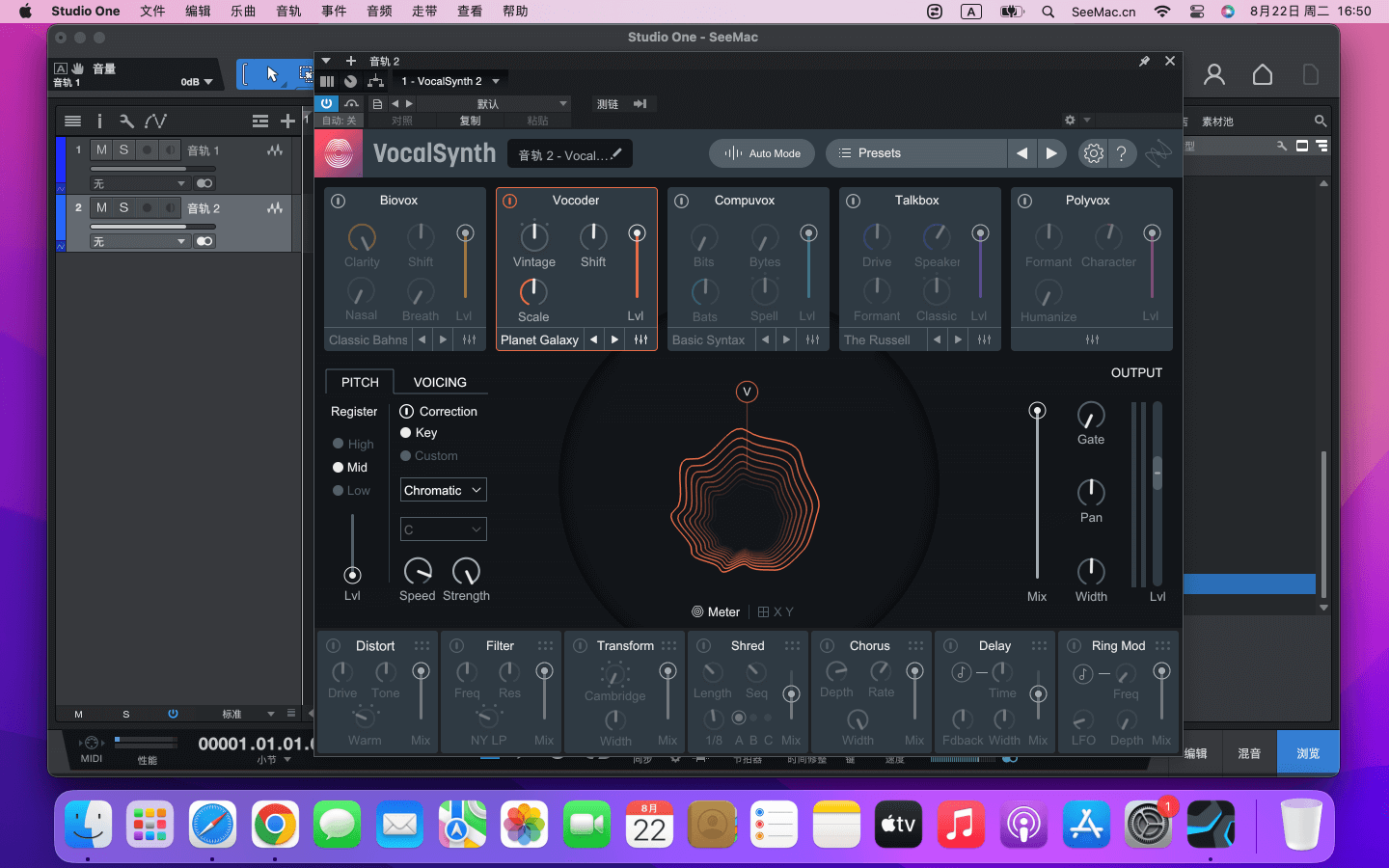Open the 音轨 menu in menu bar

(x=288, y=12)
